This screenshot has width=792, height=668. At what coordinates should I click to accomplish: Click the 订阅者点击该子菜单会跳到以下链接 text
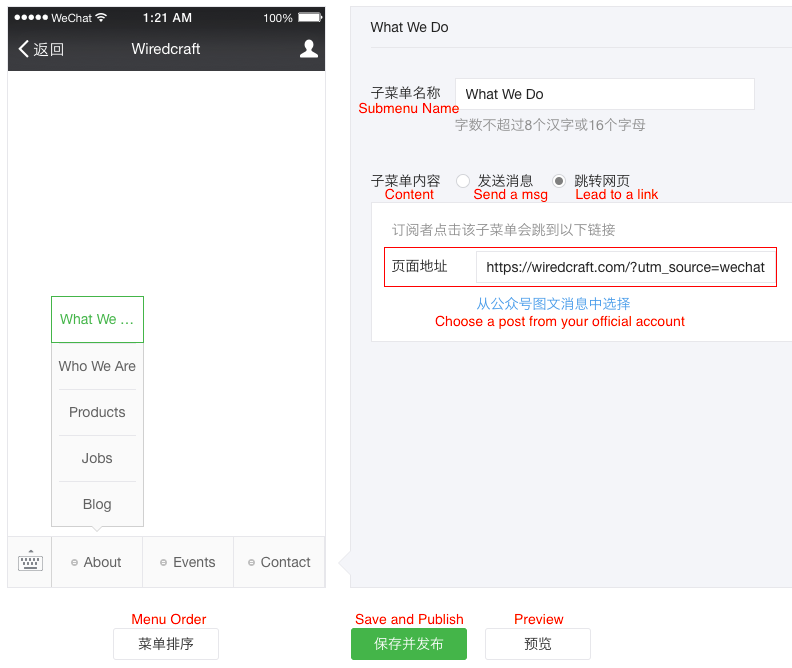click(504, 230)
